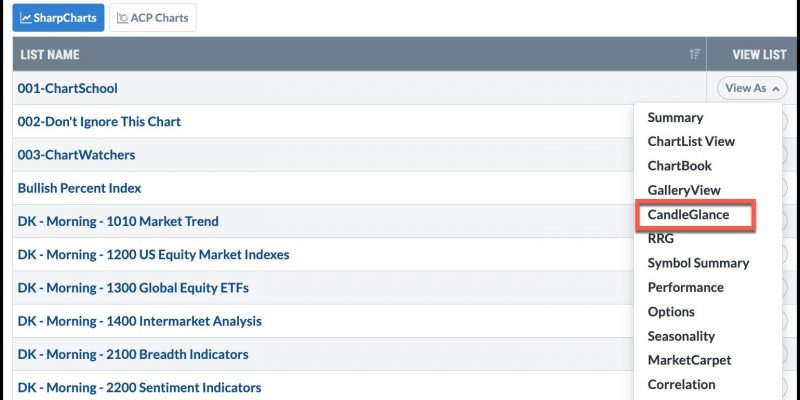Open the Bullish Percent Index list
The height and width of the screenshot is (400, 800).
click(79, 188)
